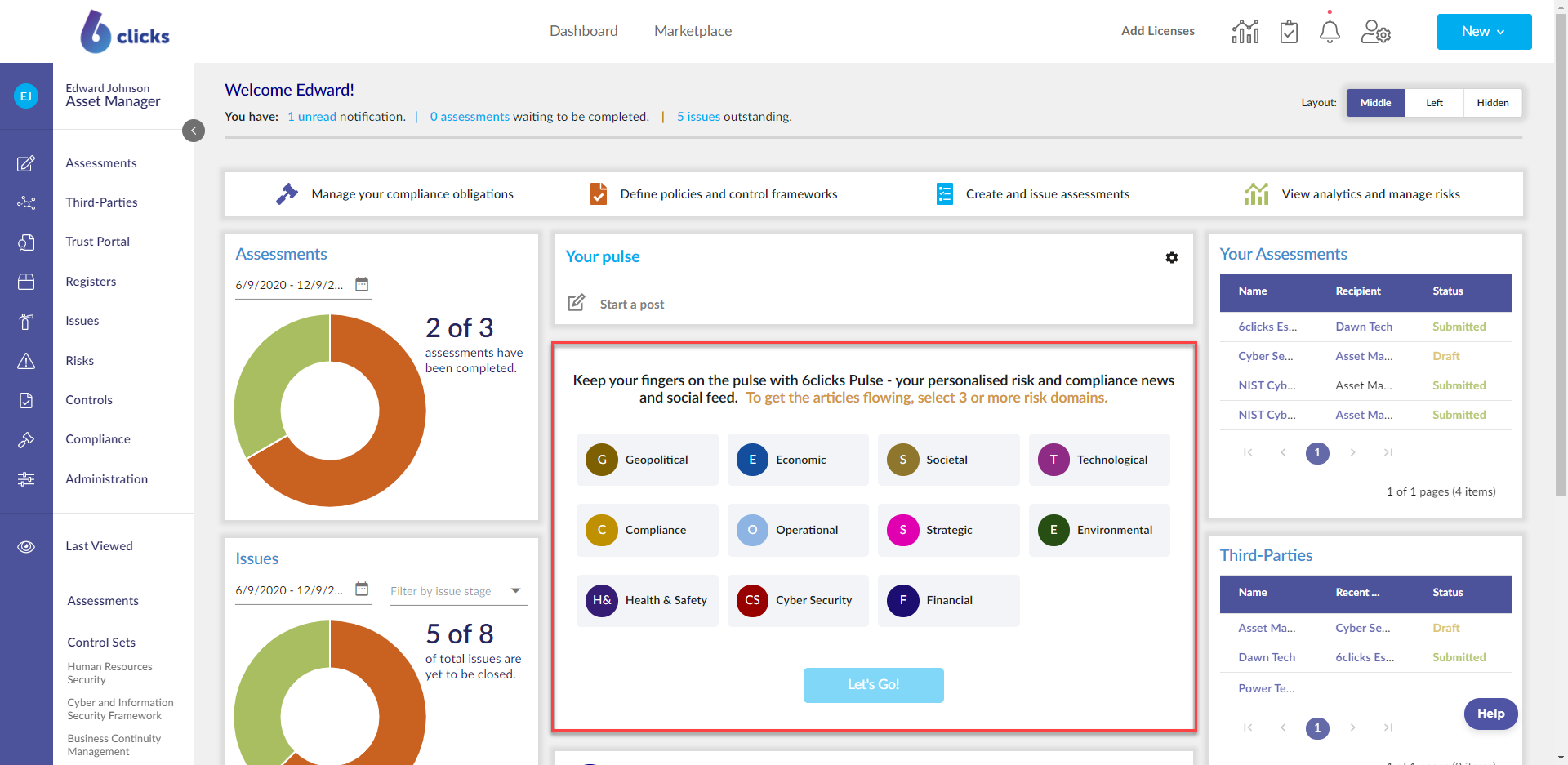The image size is (1568, 765).
Task: Open the Administration sliders icon
Action: pyautogui.click(x=26, y=479)
